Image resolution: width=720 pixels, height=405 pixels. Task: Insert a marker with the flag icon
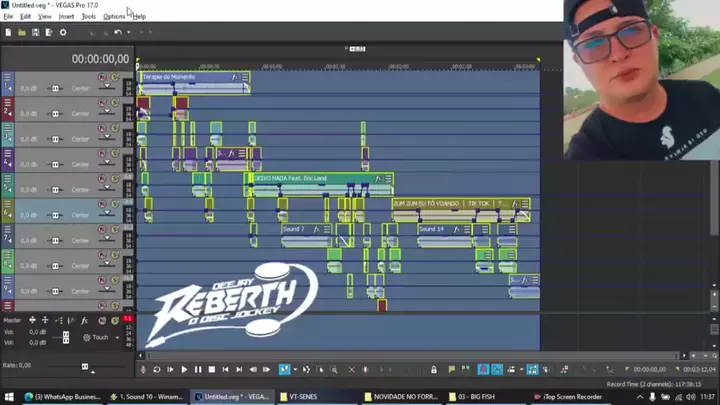pyautogui.click(x=452, y=369)
